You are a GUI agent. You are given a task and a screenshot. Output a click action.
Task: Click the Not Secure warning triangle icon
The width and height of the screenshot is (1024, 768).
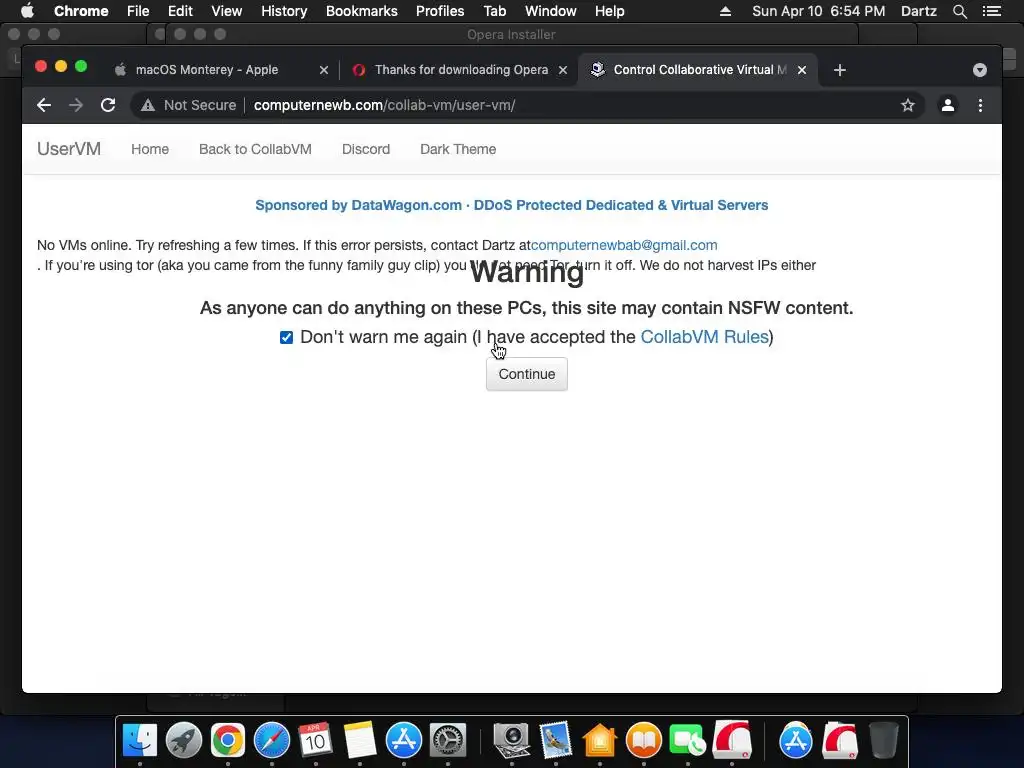[148, 105]
